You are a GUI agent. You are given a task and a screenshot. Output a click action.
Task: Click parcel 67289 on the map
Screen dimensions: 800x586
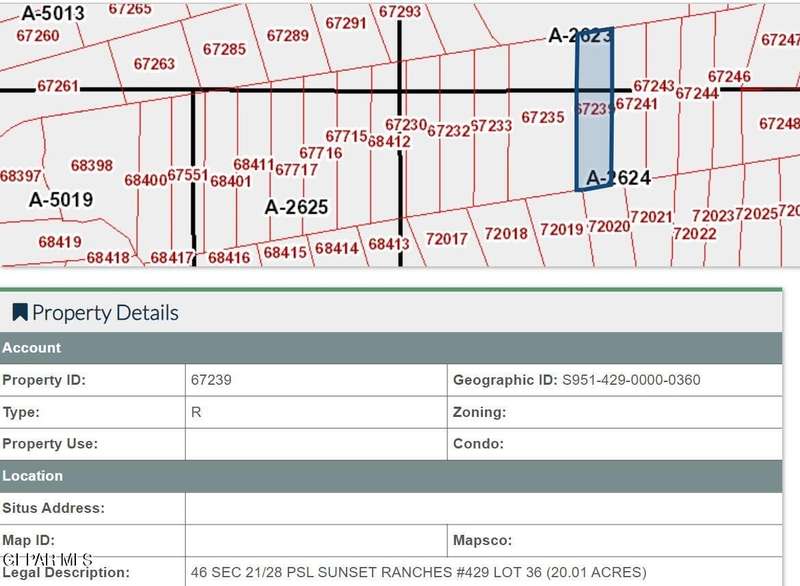287,35
